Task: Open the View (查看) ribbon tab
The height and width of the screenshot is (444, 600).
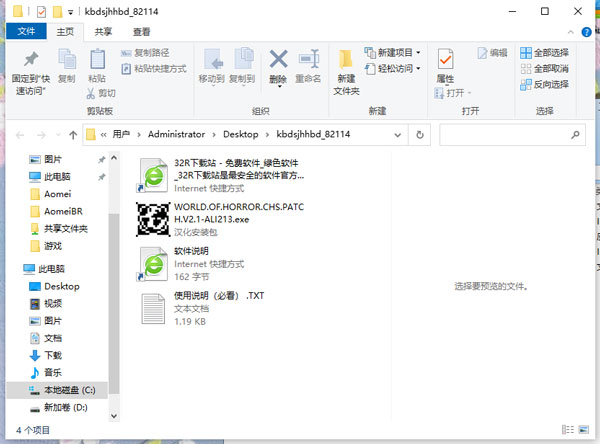Action: [x=142, y=32]
